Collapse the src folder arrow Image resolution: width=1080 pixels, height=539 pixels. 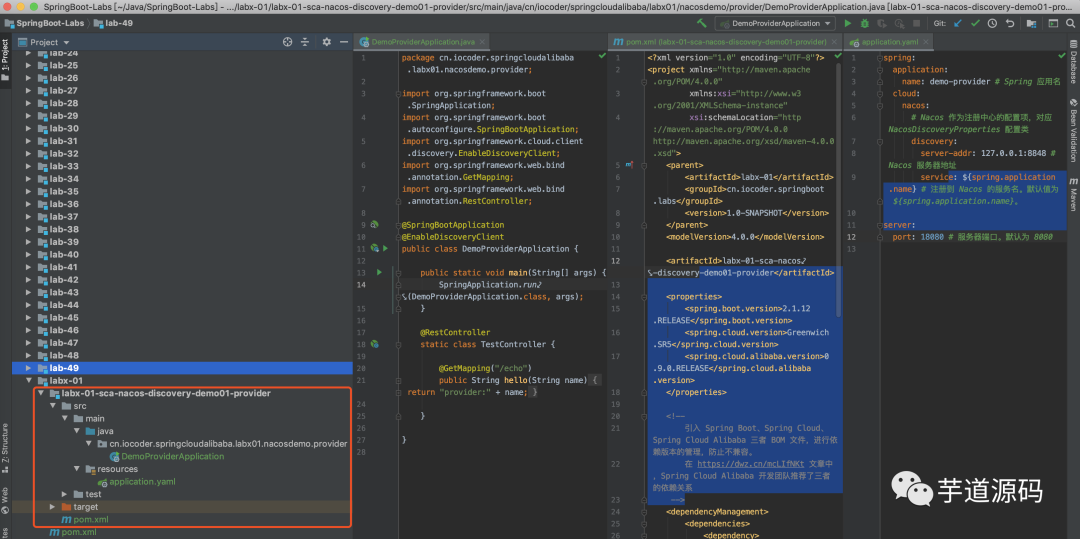pos(53,406)
